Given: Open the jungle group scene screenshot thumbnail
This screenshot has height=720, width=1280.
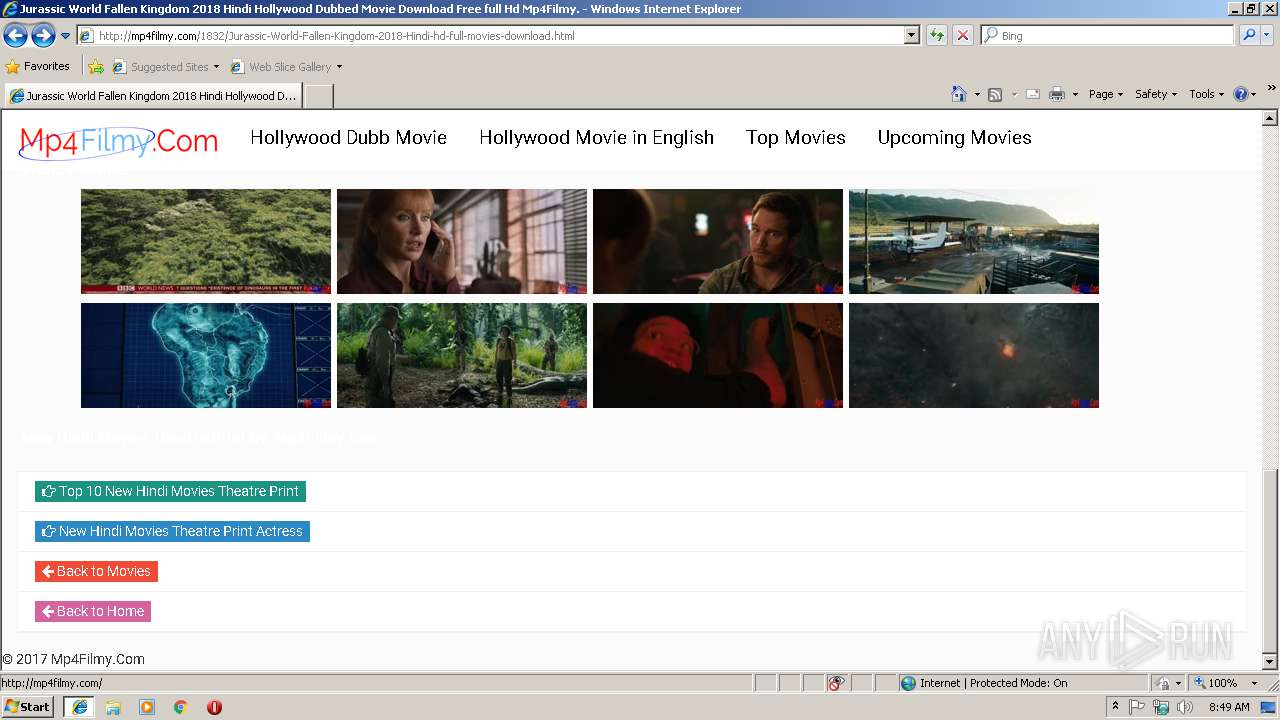Looking at the screenshot, I should [462, 355].
